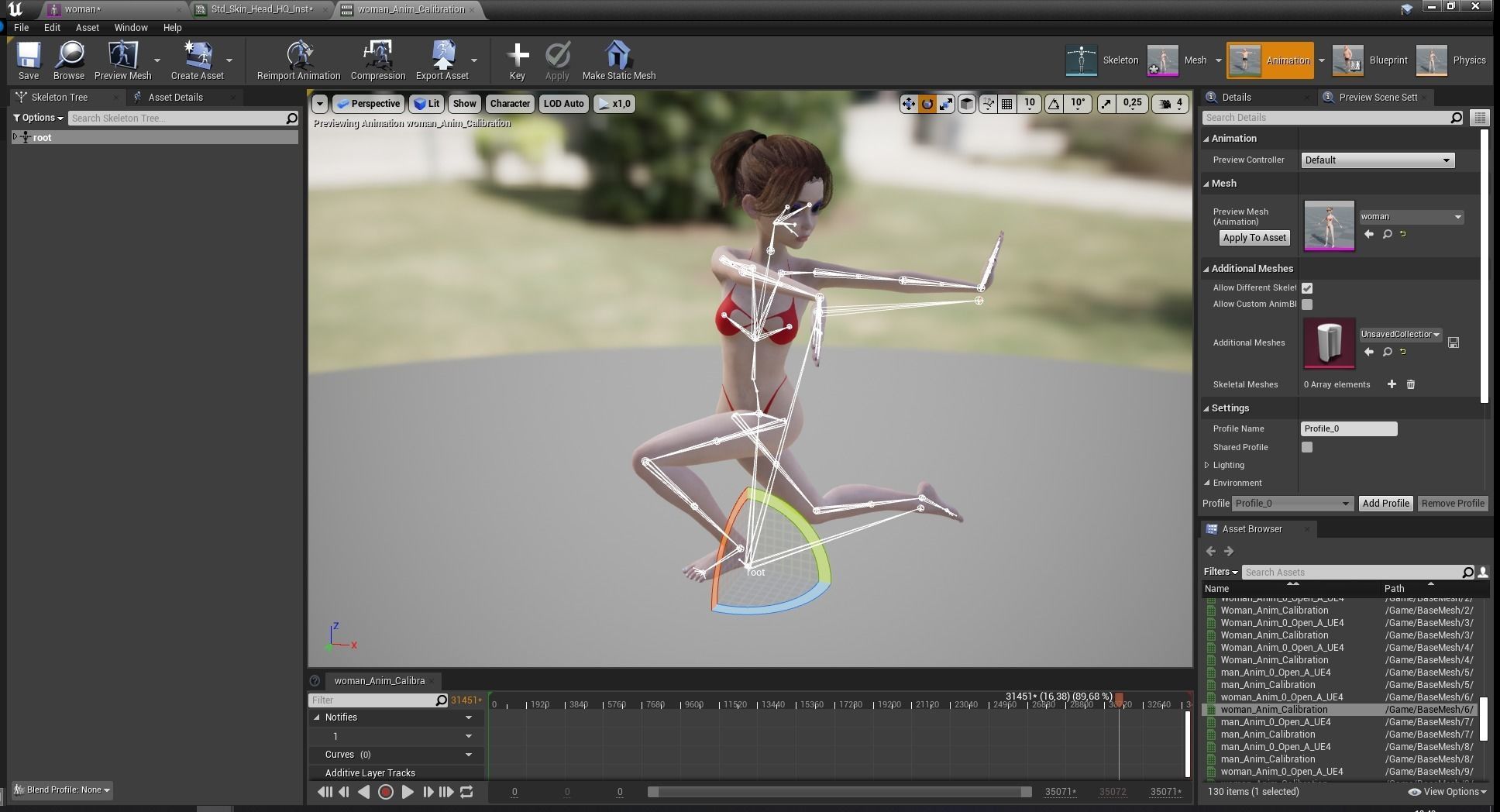Switch to the Std_Skin_Head_HQ_Inst tab

(262, 9)
